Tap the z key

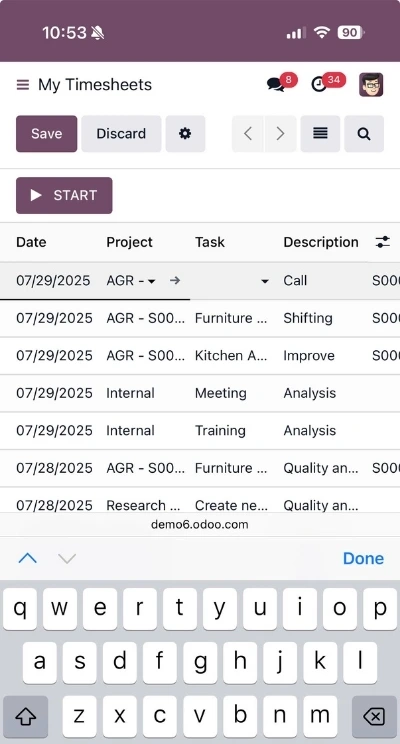point(80,716)
